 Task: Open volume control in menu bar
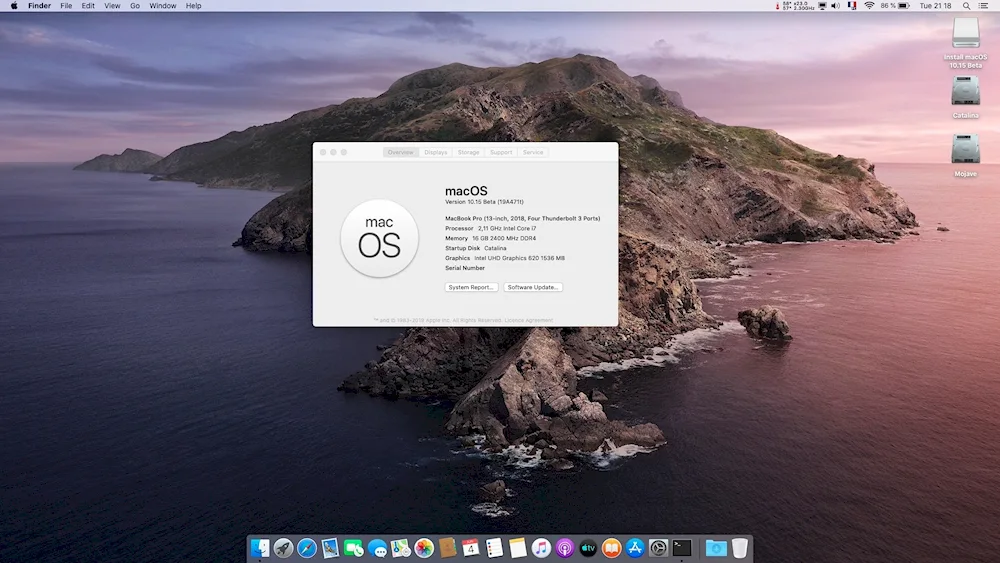click(x=835, y=6)
